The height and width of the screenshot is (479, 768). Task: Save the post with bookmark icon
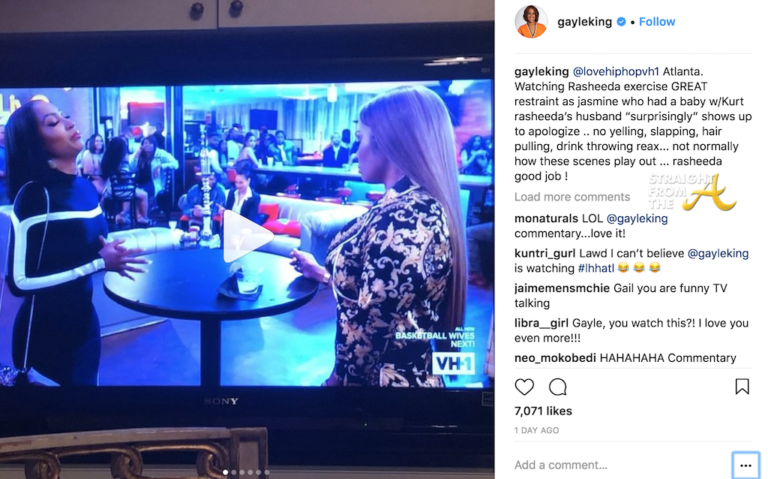(x=742, y=386)
